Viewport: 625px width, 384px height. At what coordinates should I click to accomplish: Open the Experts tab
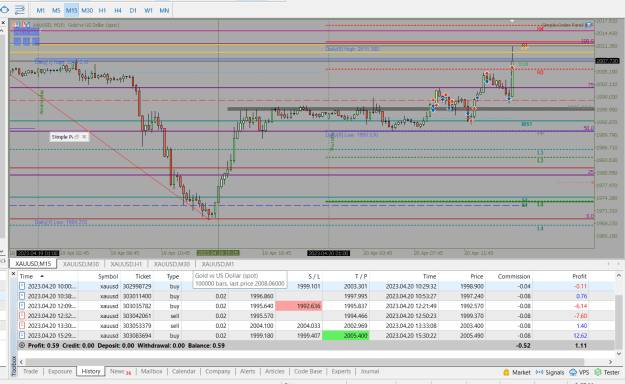341,371
